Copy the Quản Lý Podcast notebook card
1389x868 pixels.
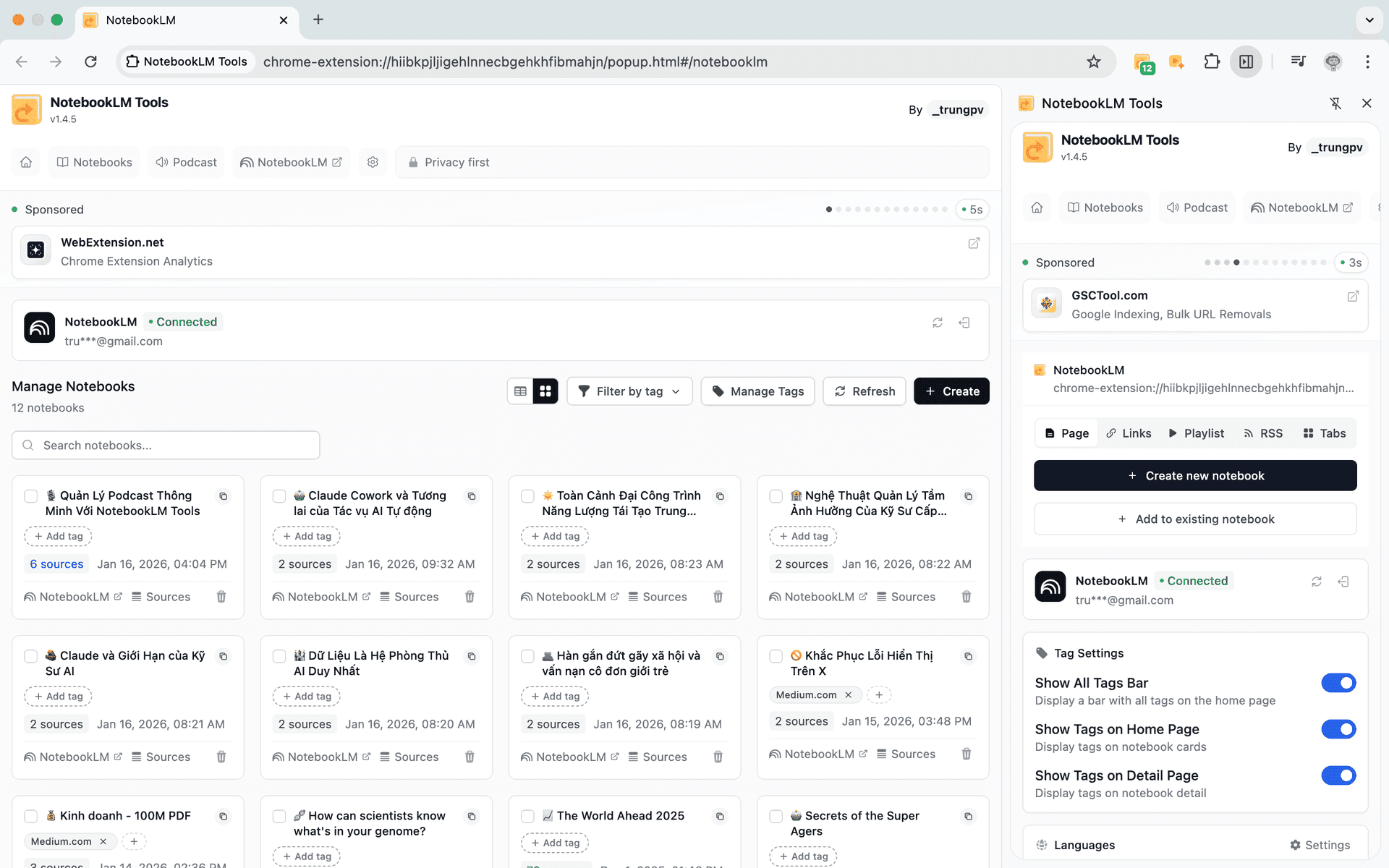point(224,496)
